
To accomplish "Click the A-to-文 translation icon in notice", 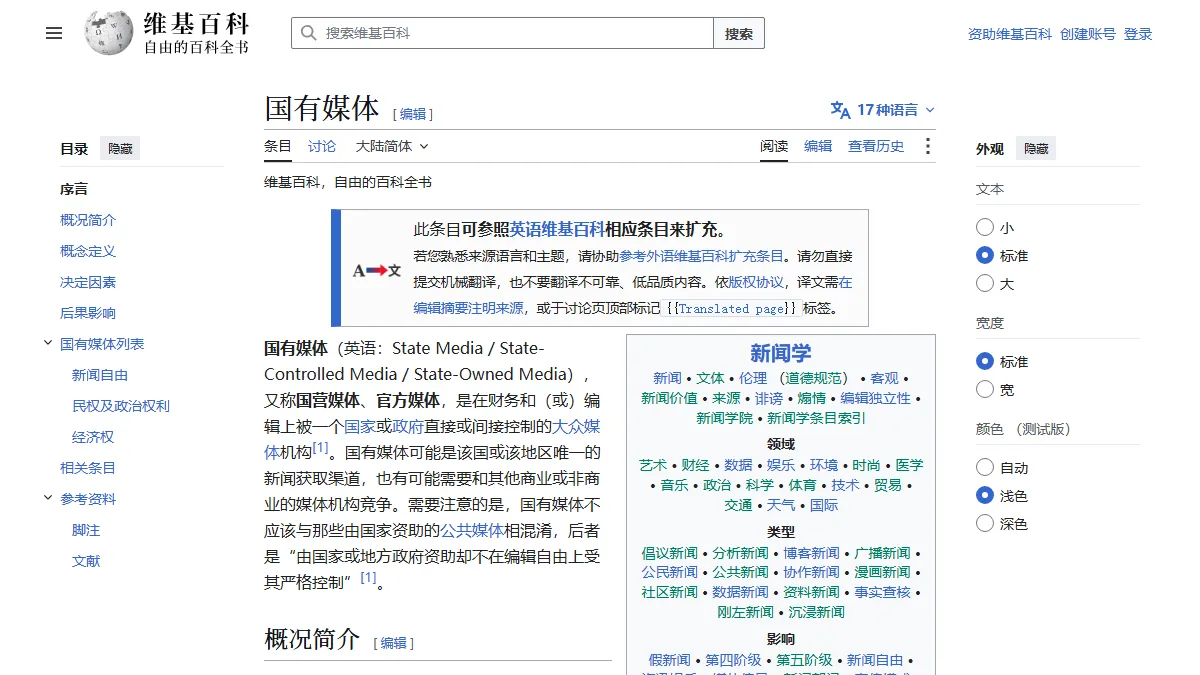I will 376,270.
